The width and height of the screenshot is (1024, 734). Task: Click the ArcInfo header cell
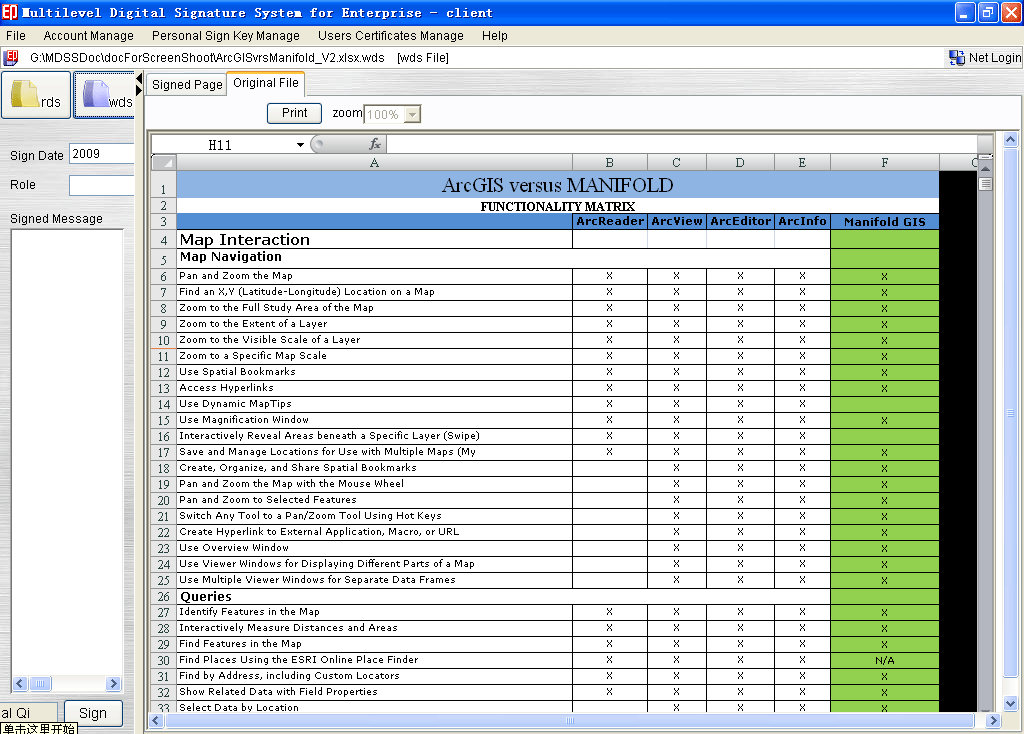point(802,221)
